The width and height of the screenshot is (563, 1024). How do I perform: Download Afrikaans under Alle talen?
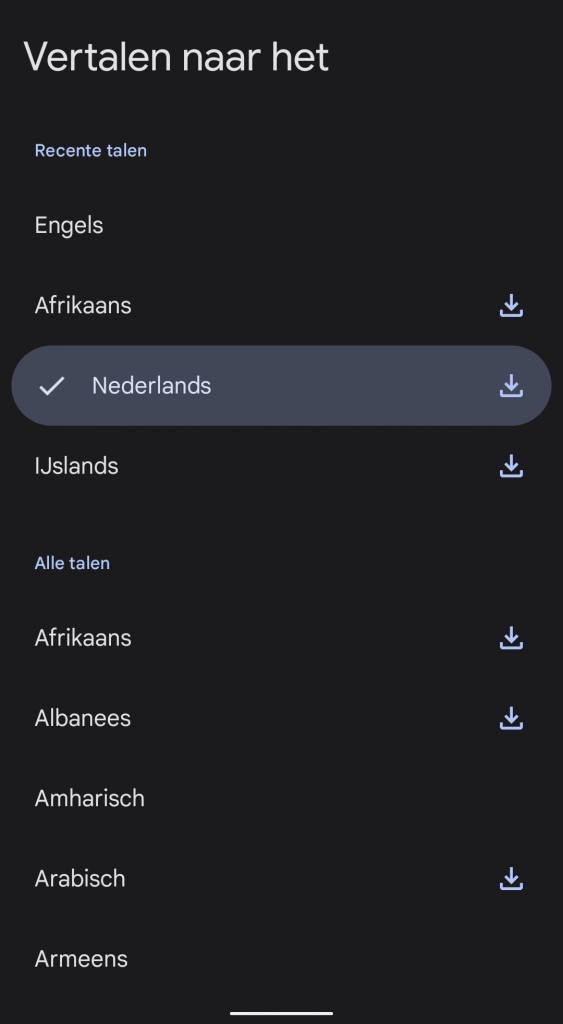[511, 638]
